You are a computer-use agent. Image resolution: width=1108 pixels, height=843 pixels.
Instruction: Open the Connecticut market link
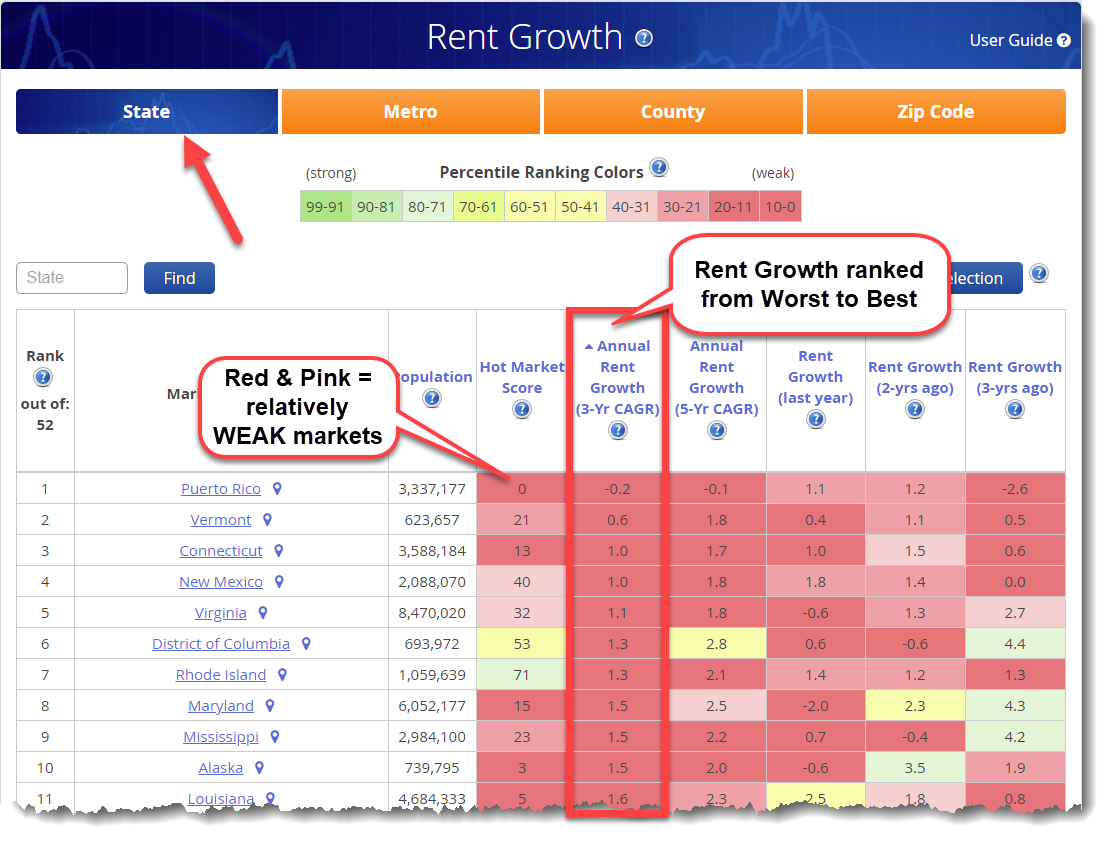tap(221, 551)
